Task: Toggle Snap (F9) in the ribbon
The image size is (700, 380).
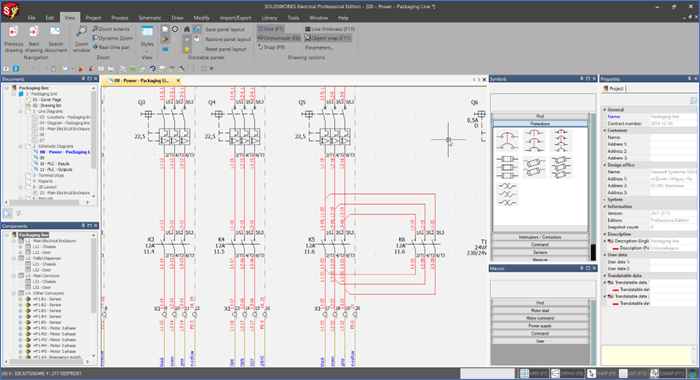Action: click(x=271, y=47)
